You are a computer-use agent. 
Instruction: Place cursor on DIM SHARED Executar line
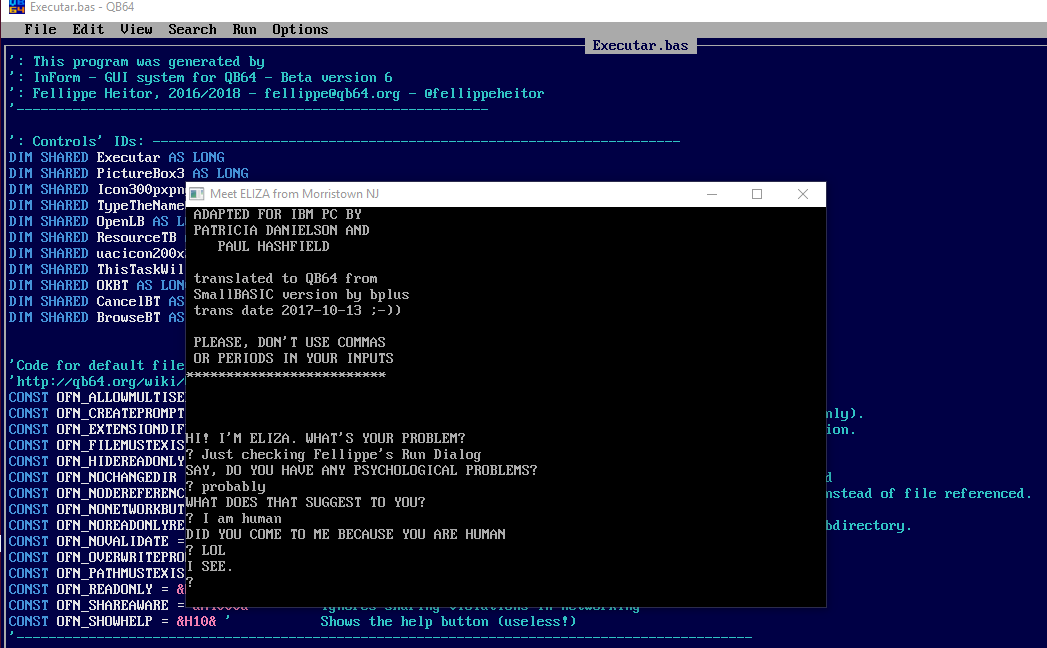pos(116,157)
